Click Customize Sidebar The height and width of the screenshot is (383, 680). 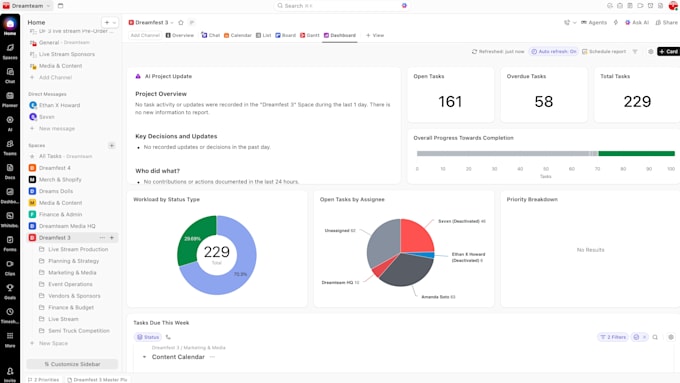click(x=72, y=364)
